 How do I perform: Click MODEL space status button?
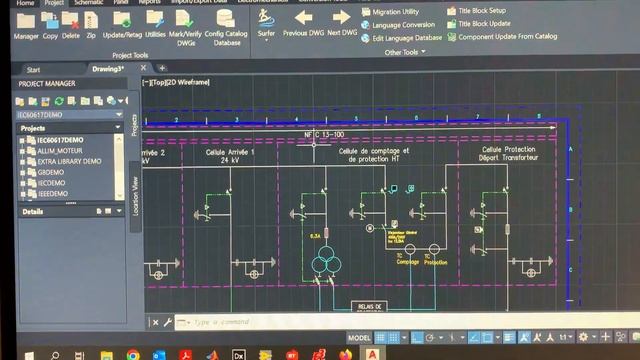[x=359, y=338]
